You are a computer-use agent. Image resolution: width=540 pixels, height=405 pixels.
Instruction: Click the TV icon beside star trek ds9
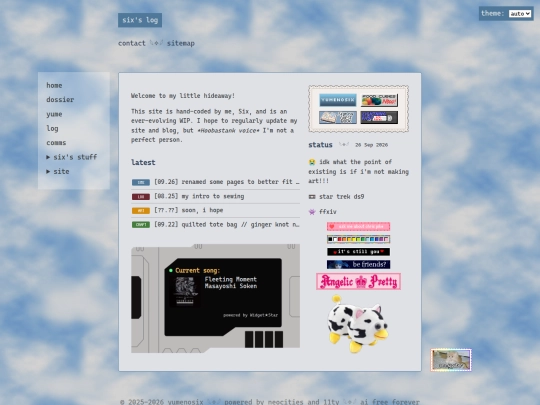click(312, 197)
